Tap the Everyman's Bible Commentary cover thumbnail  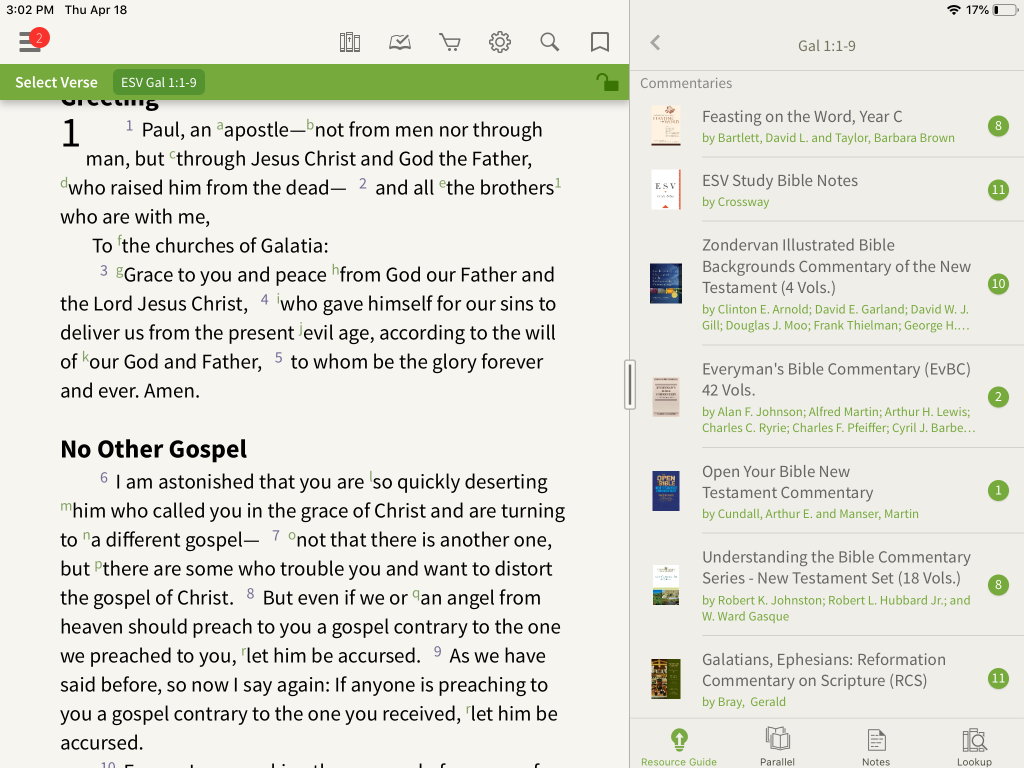click(665, 396)
